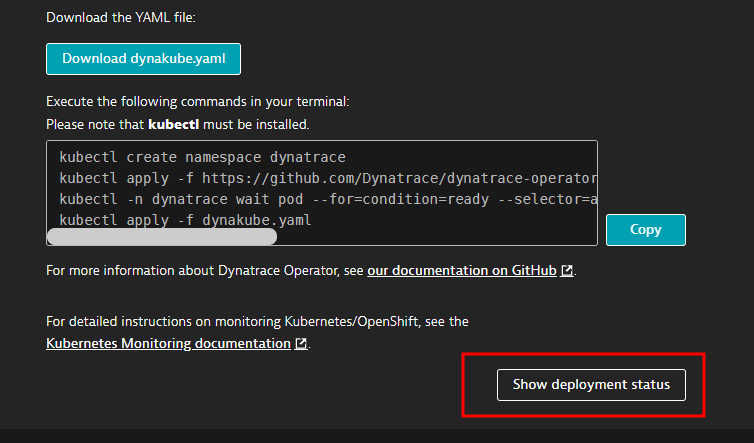Click the Download dynakube.yaml button

(143, 59)
